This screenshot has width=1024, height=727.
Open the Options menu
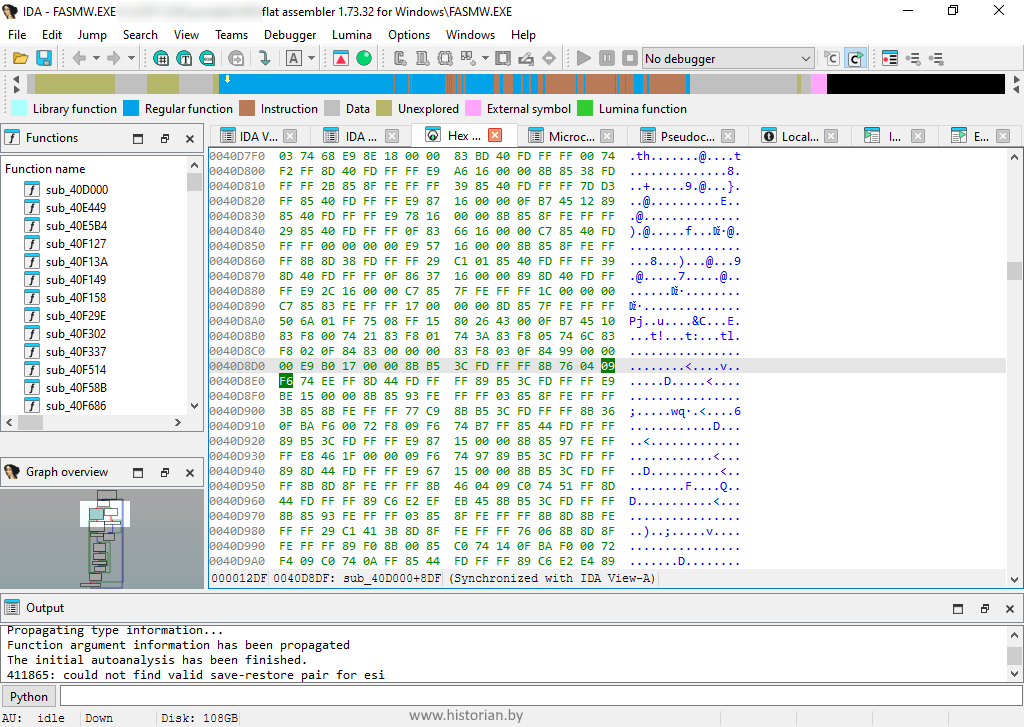pyautogui.click(x=409, y=35)
